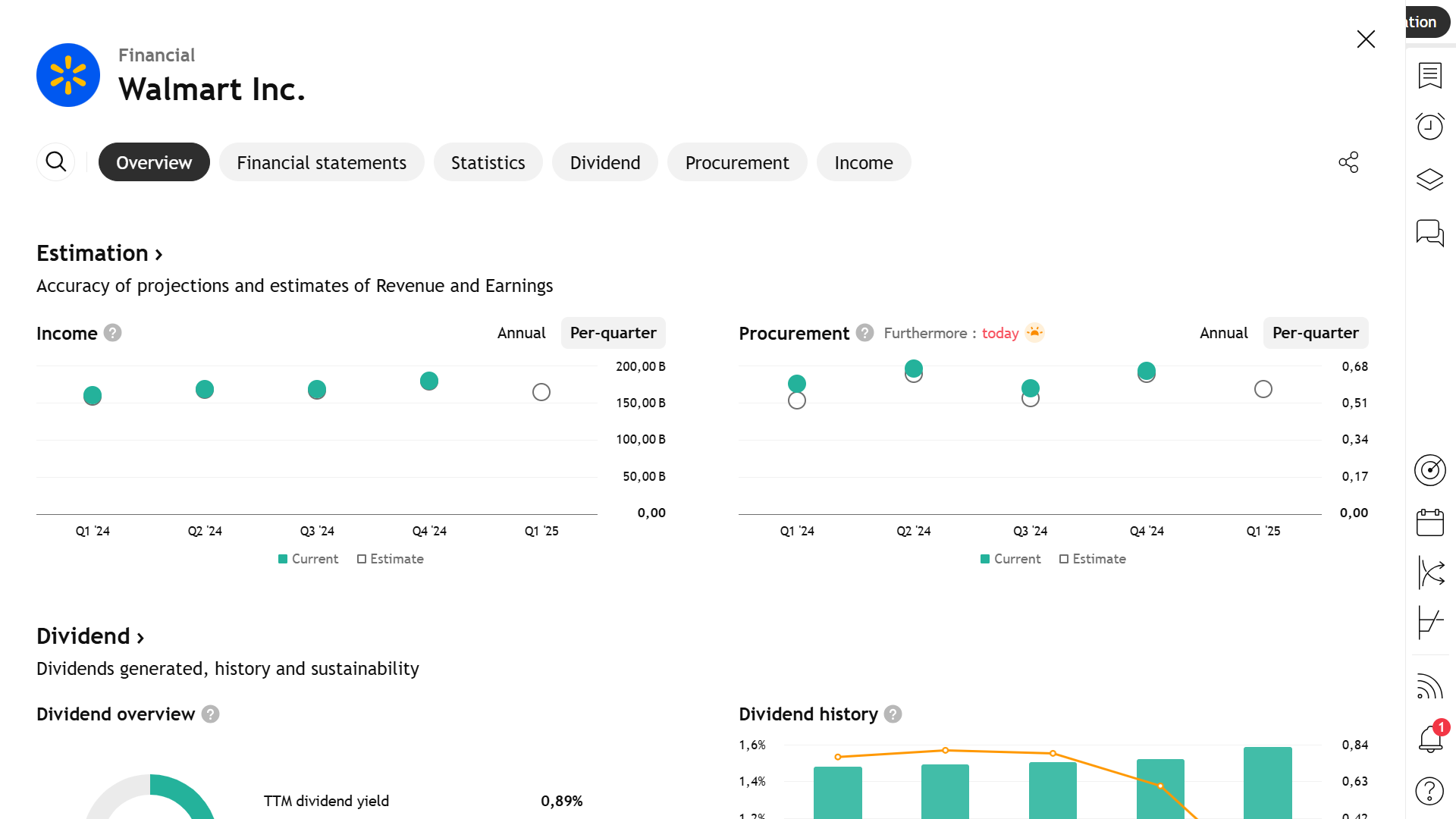Set Income chart to Annual

pyautogui.click(x=522, y=333)
